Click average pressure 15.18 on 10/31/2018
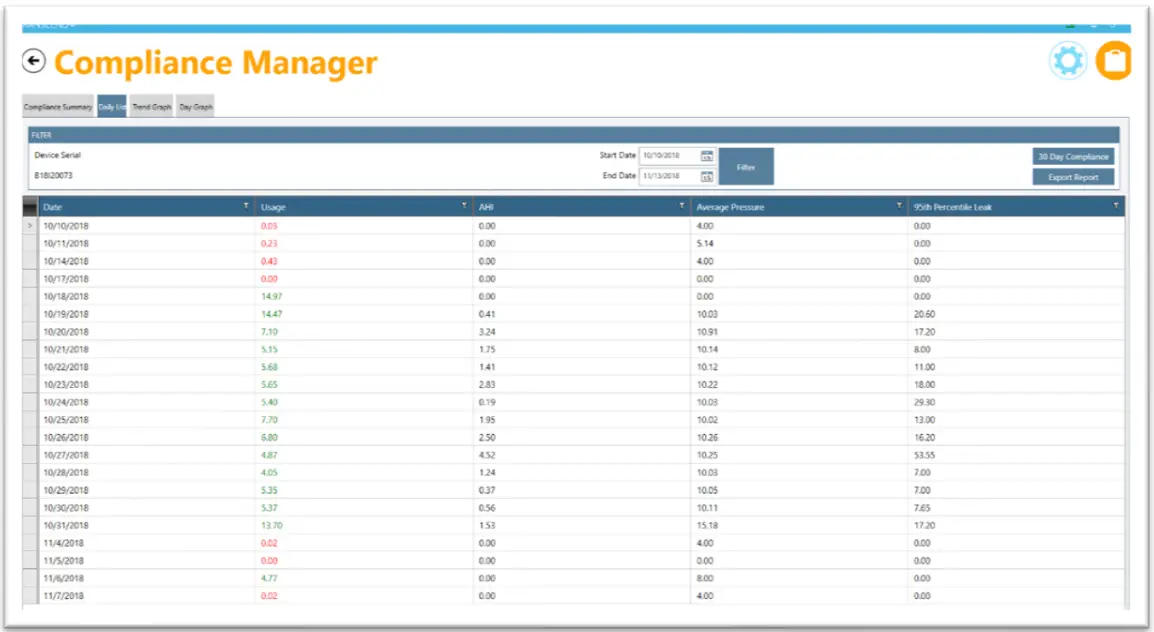The image size is (1154, 632). tap(707, 526)
